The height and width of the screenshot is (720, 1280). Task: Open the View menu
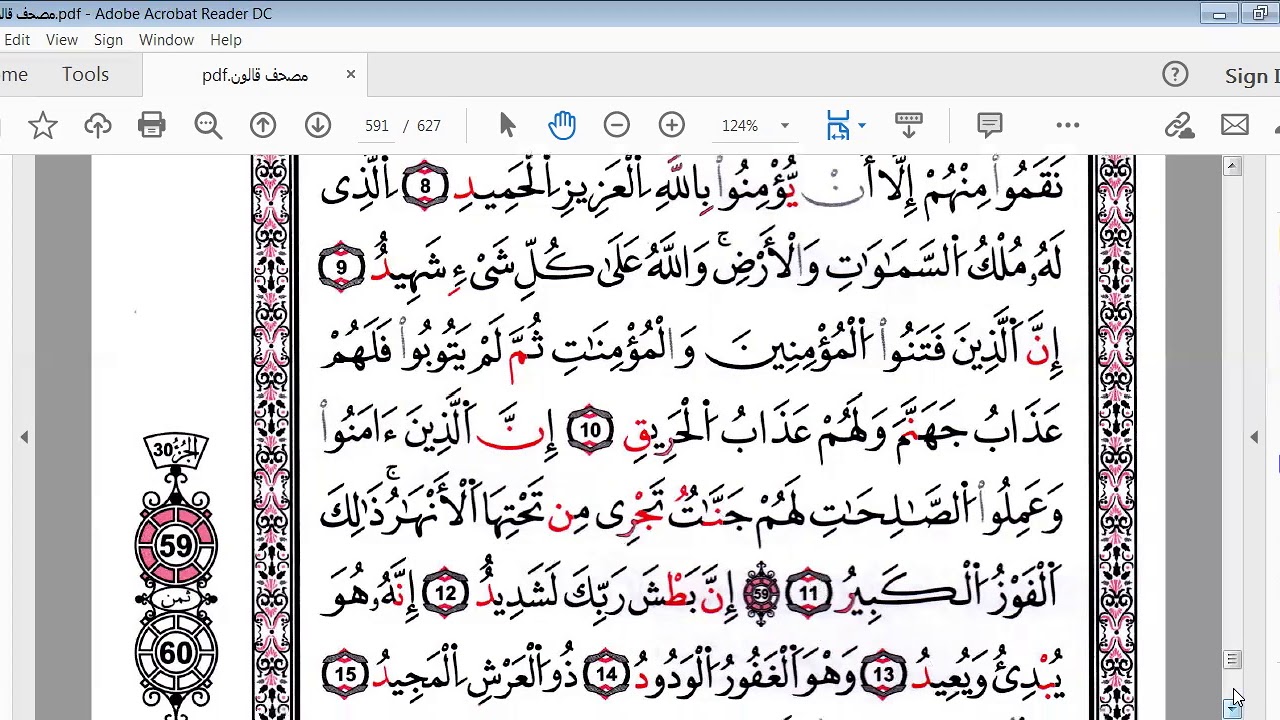[61, 40]
